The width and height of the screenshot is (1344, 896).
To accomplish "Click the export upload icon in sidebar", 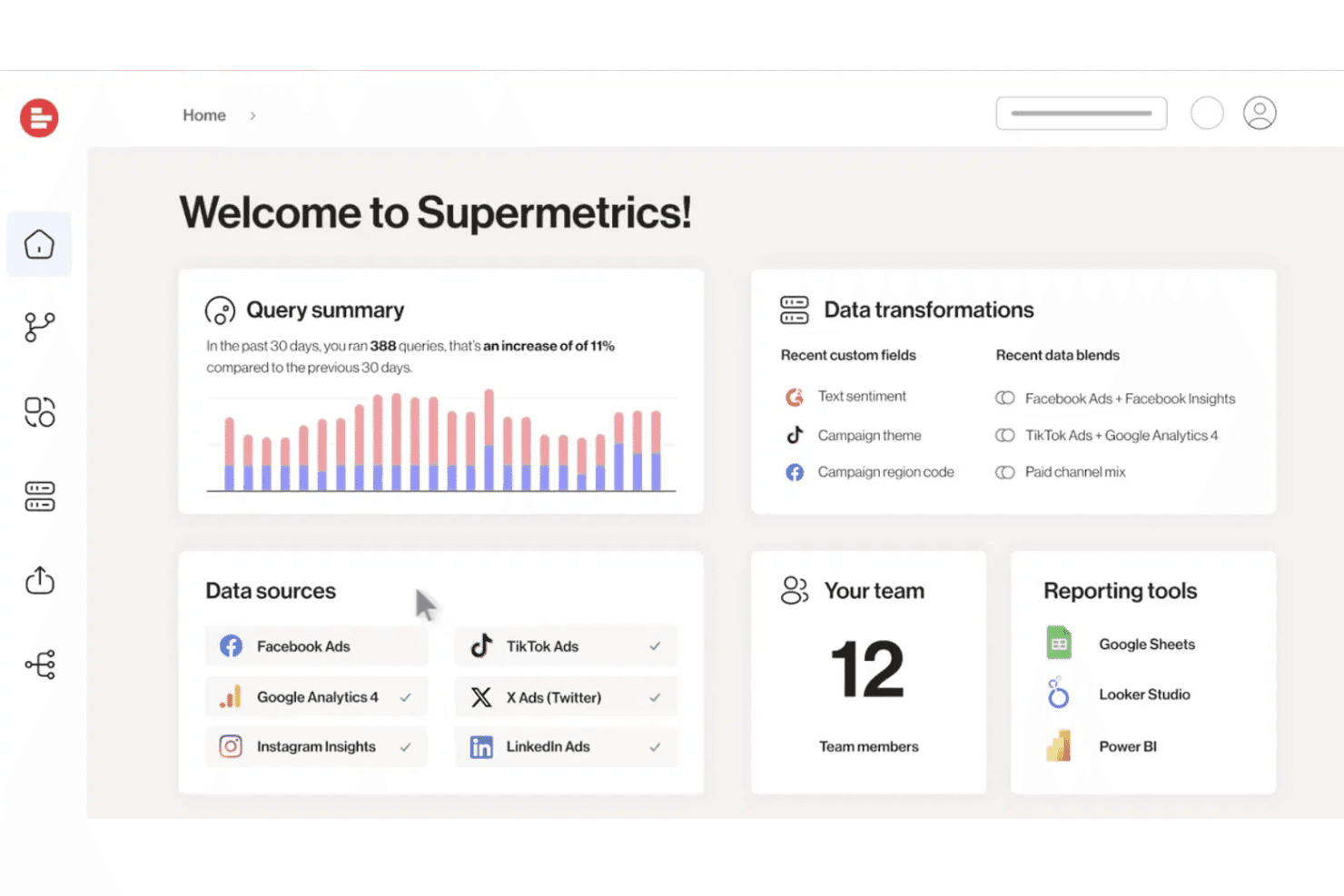I will (x=39, y=580).
